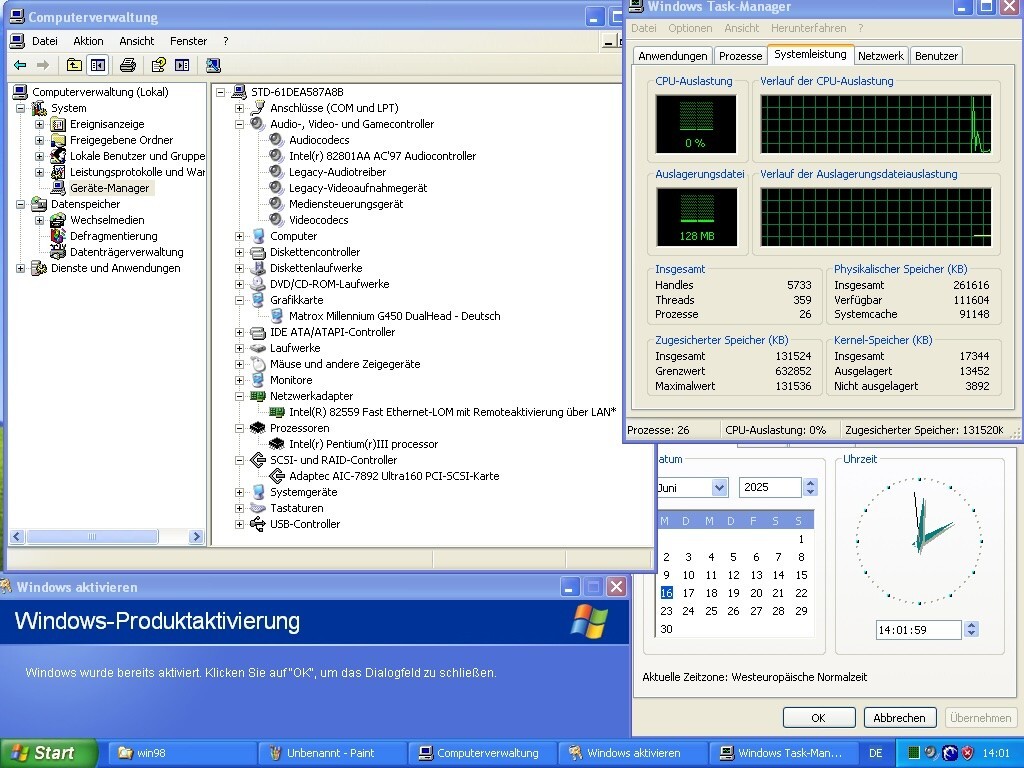This screenshot has width=1024, height=768.
Task: Switch to the Anwendungen tab in Task-Manager
Action: [x=673, y=56]
